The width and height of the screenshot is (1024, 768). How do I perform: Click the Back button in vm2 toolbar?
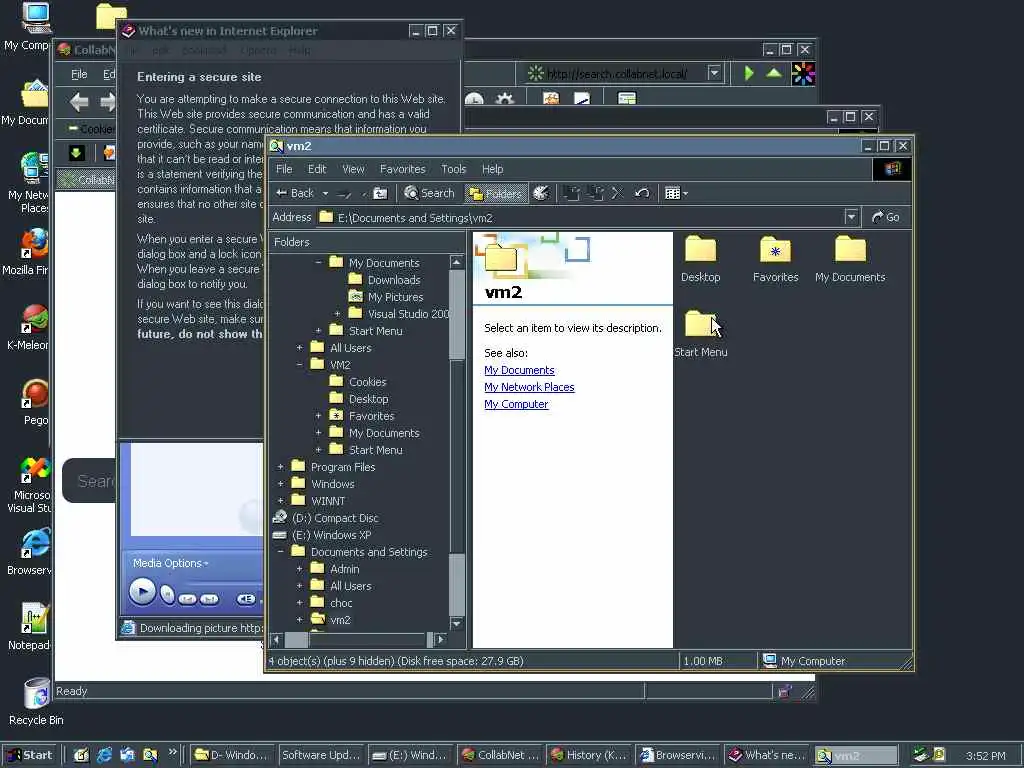[x=295, y=193]
